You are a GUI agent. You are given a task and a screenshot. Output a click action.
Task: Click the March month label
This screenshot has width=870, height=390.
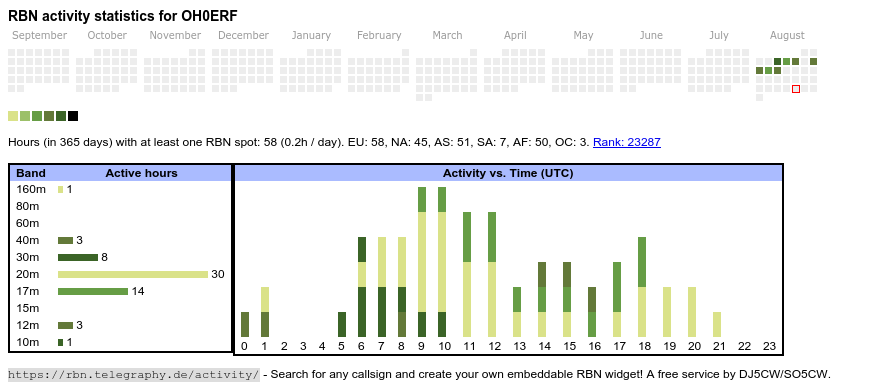tap(447, 36)
